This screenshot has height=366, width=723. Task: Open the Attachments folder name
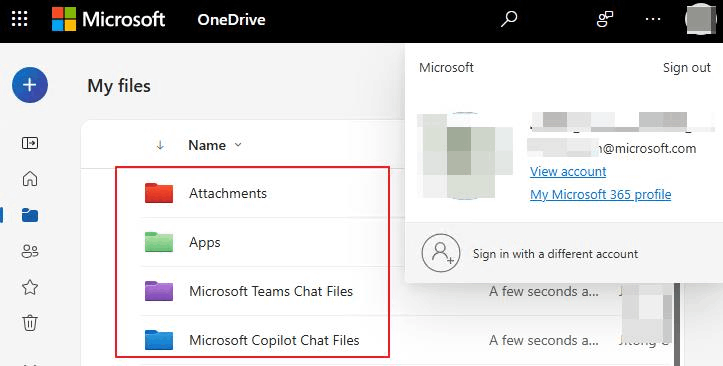228,193
